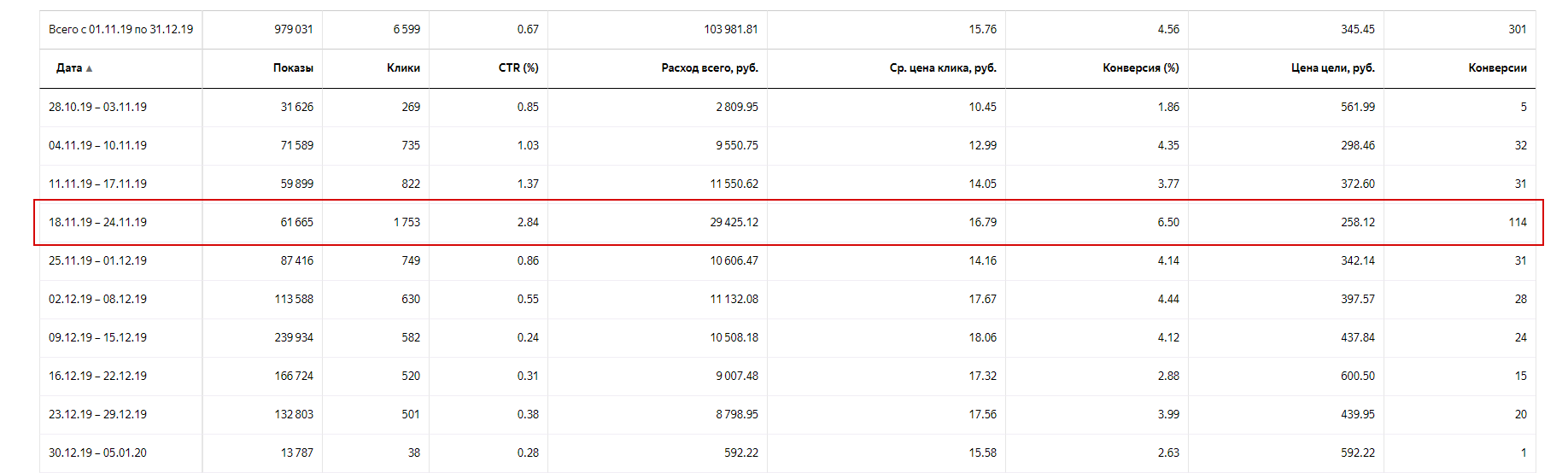Click the 30.12.19 – 05.01.20 row

pos(787,453)
